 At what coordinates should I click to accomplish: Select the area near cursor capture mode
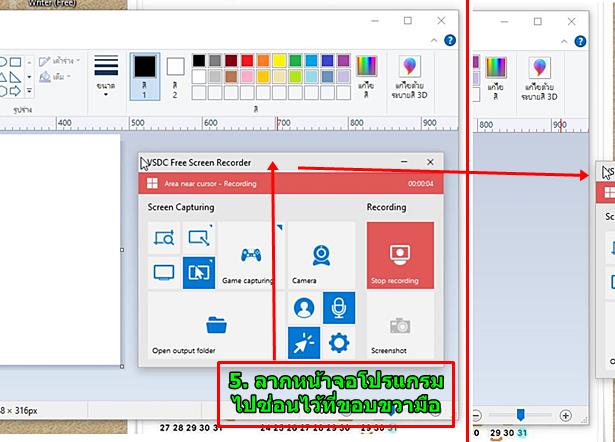pyautogui.click(x=199, y=273)
